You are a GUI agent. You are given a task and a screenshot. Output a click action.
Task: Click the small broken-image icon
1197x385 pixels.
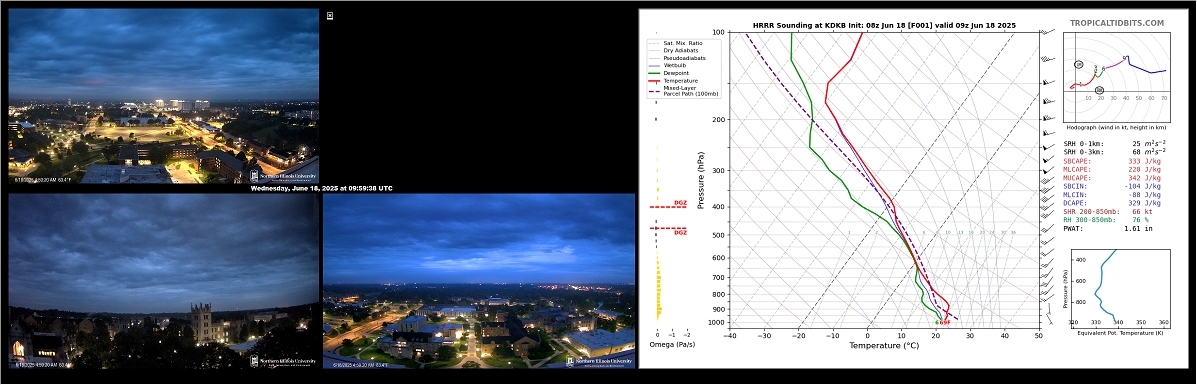tap(330, 16)
